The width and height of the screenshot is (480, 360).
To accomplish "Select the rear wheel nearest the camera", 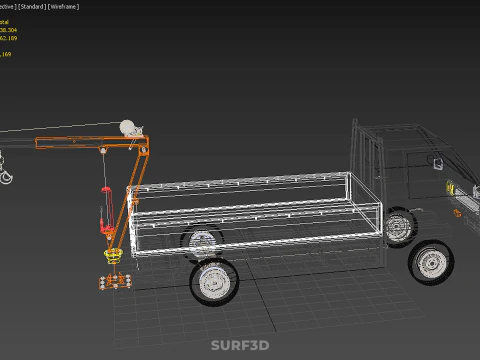I will point(214,282).
